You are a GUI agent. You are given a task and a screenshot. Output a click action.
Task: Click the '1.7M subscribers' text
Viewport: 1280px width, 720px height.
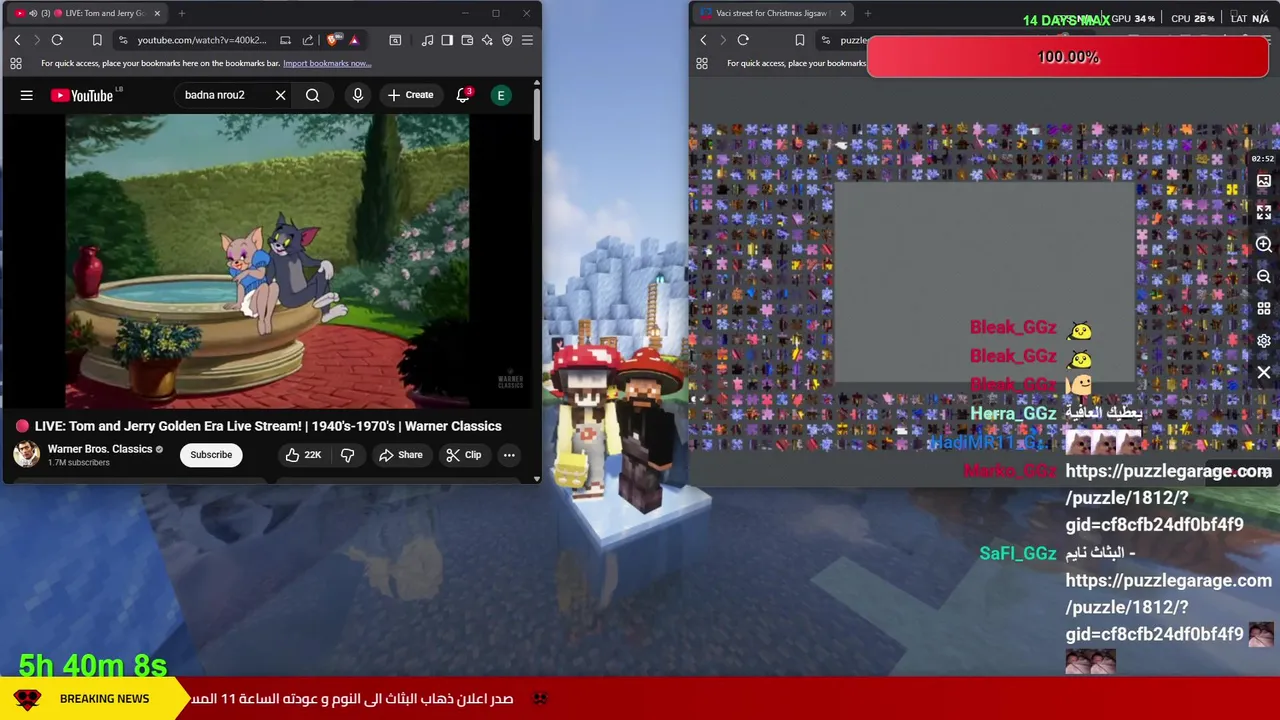(79, 463)
